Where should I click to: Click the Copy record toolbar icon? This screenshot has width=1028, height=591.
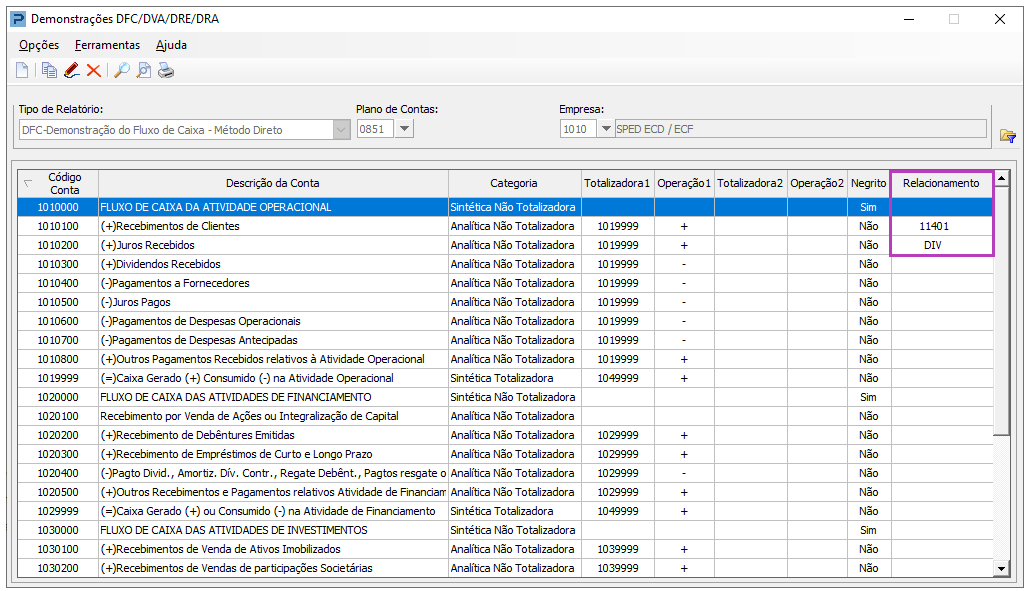coord(49,70)
